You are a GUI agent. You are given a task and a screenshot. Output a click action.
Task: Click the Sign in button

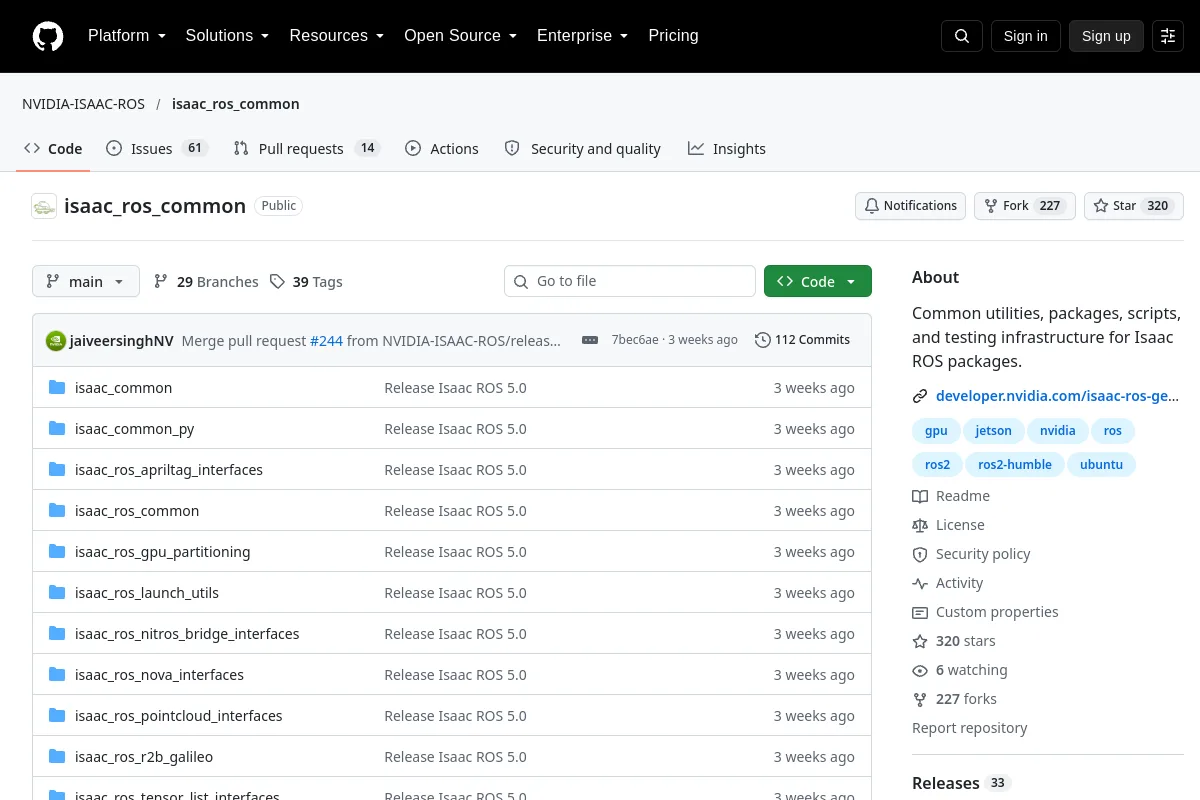tap(1025, 36)
